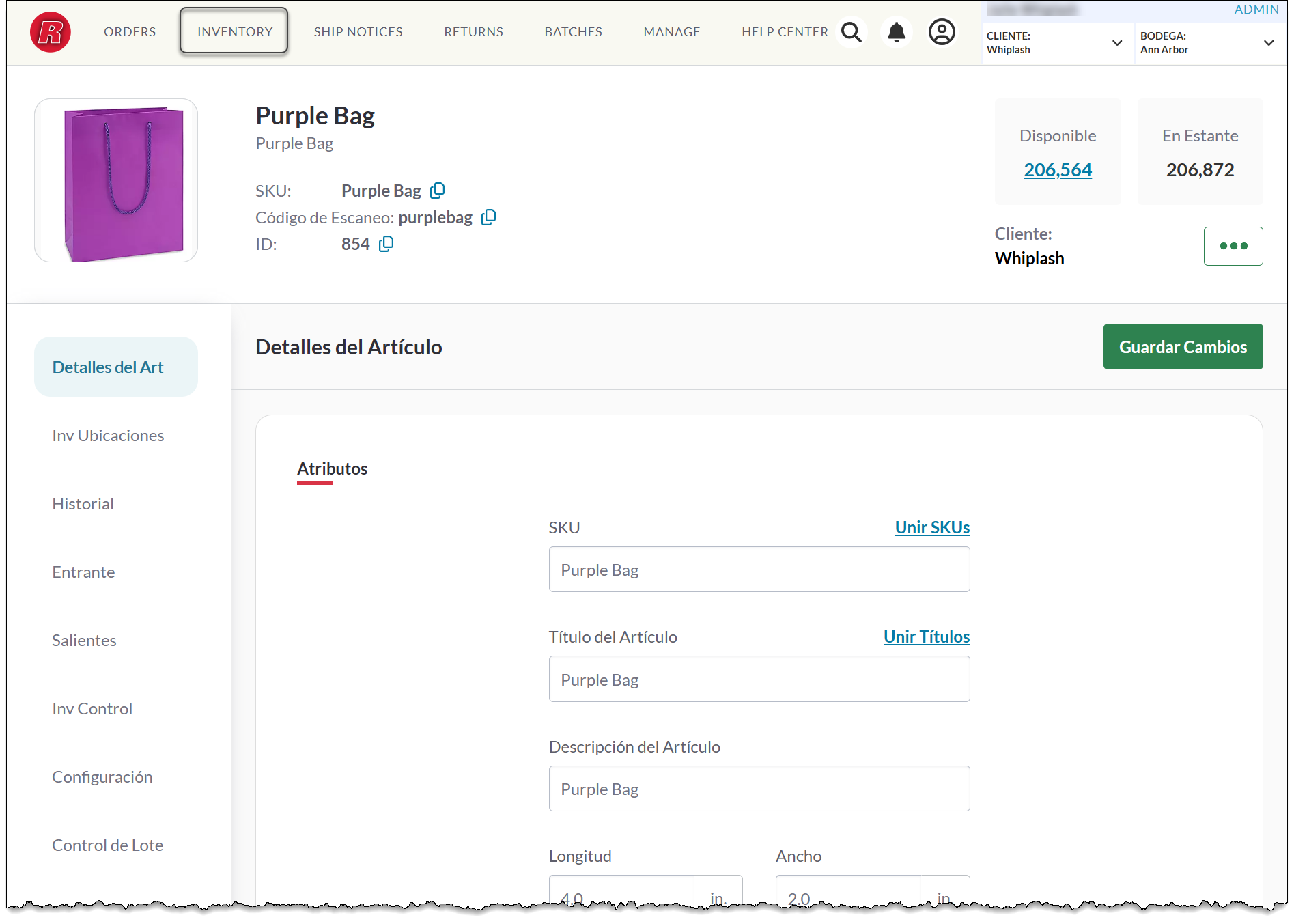Switch to the Inv Ubicaciones section
Image resolution: width=1294 pixels, height=924 pixels.
click(108, 436)
